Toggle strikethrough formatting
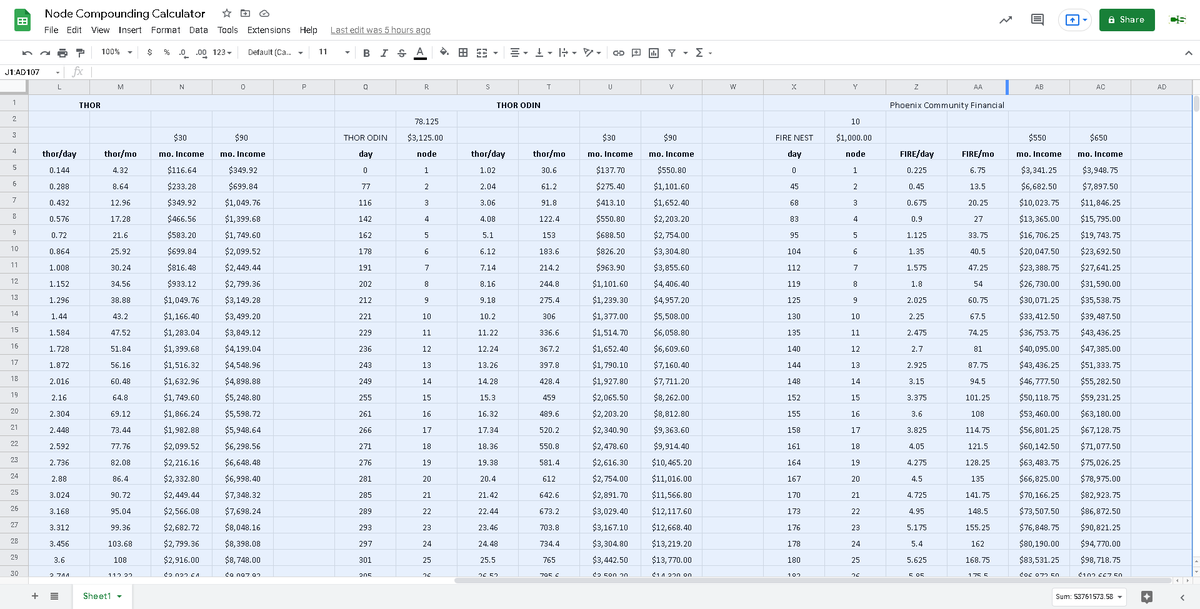 click(402, 52)
